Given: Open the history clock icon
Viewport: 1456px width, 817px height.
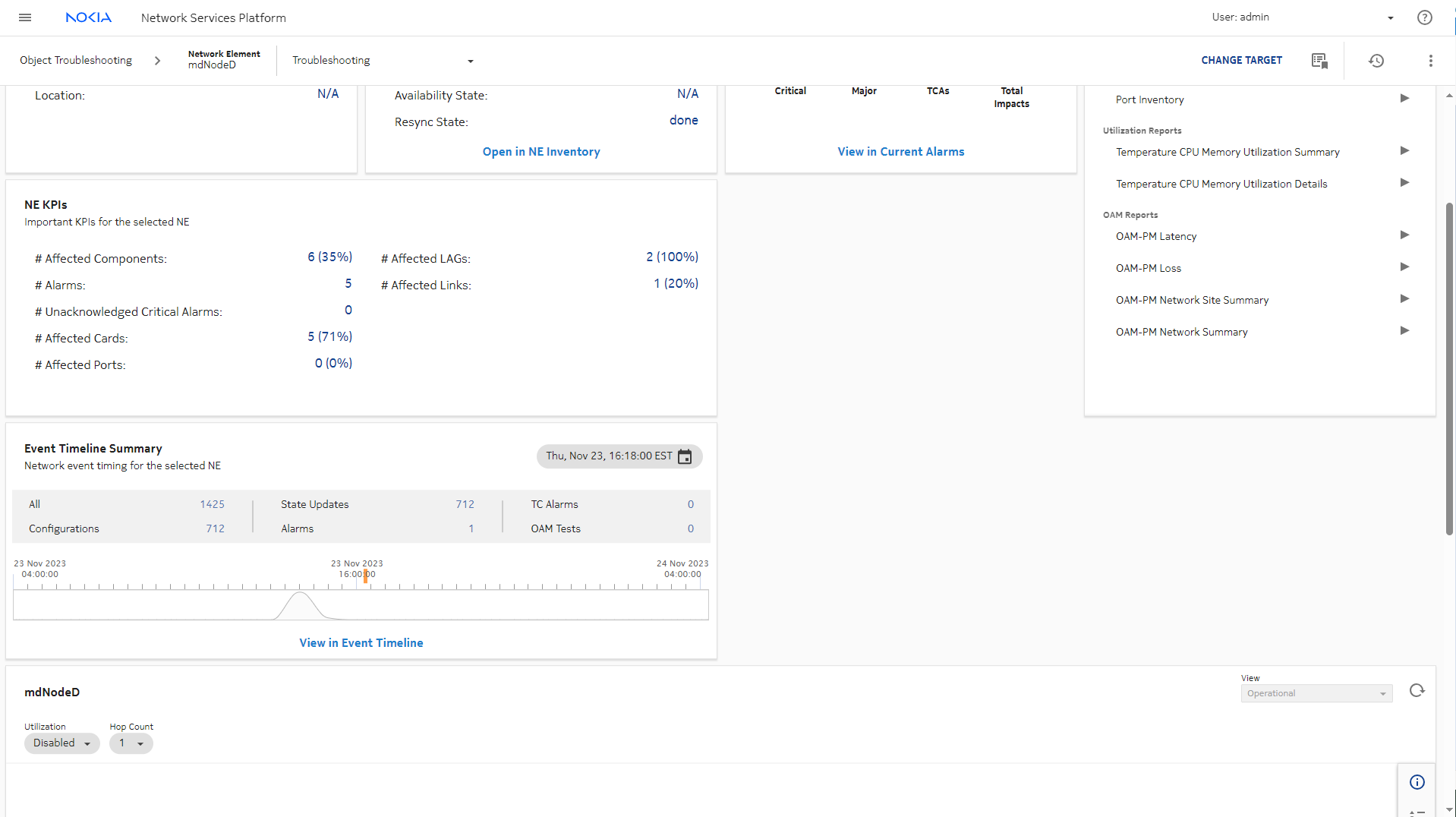Looking at the screenshot, I should coord(1376,61).
